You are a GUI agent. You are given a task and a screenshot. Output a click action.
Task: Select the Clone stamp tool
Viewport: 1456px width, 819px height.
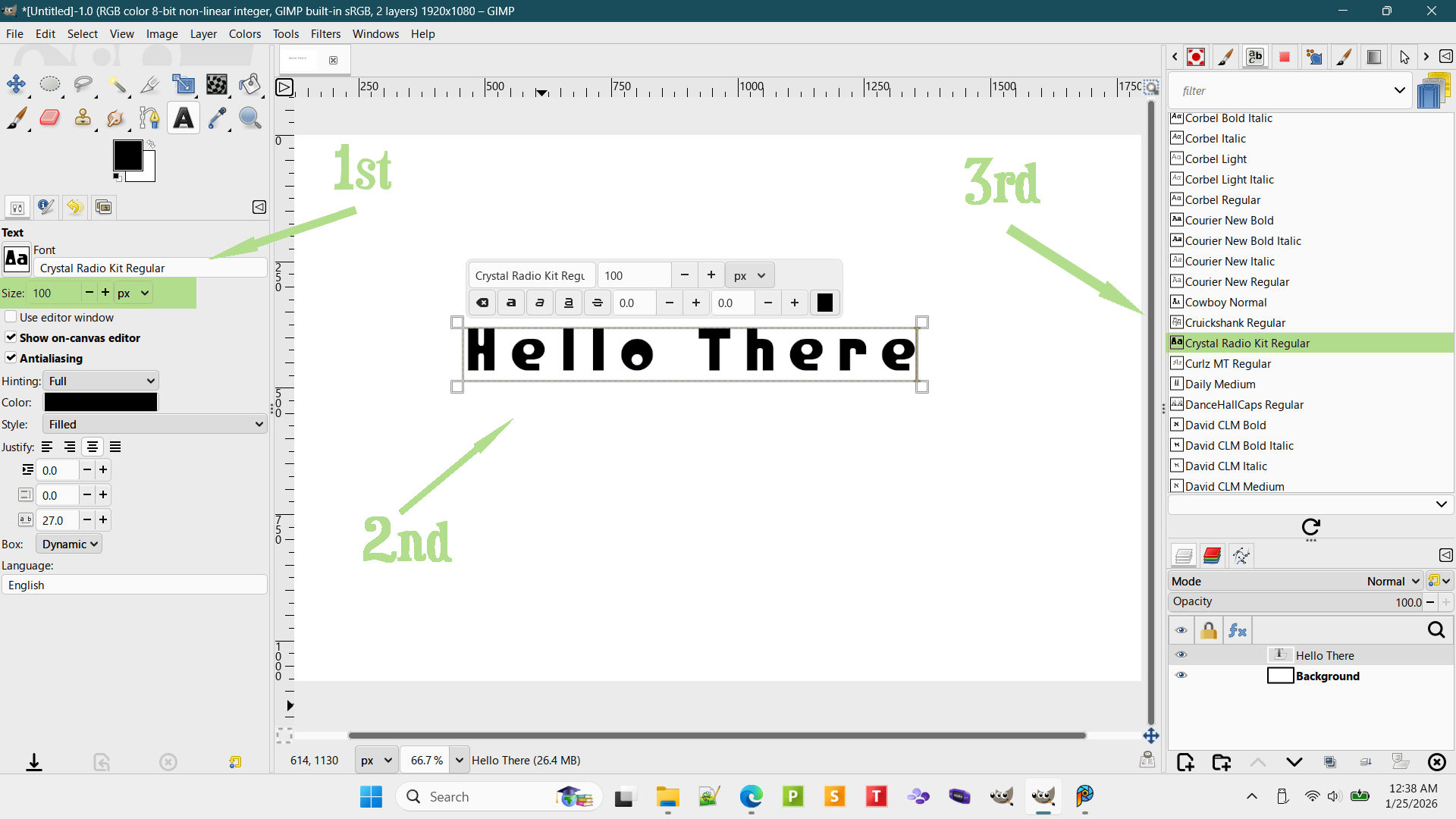coord(83,118)
